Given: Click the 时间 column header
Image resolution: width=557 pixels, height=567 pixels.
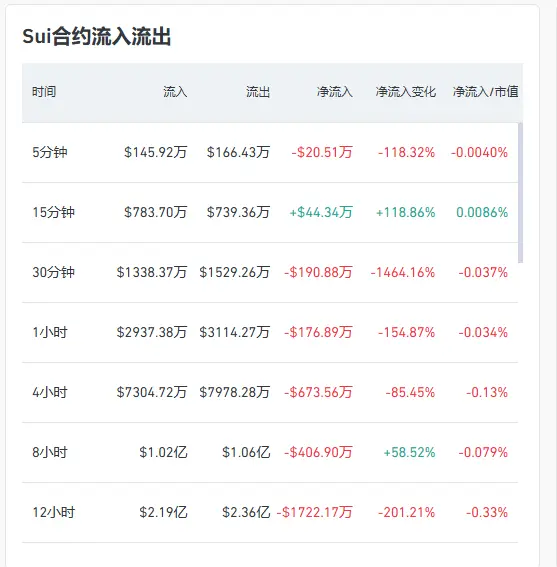Looking at the screenshot, I should pos(44,92).
